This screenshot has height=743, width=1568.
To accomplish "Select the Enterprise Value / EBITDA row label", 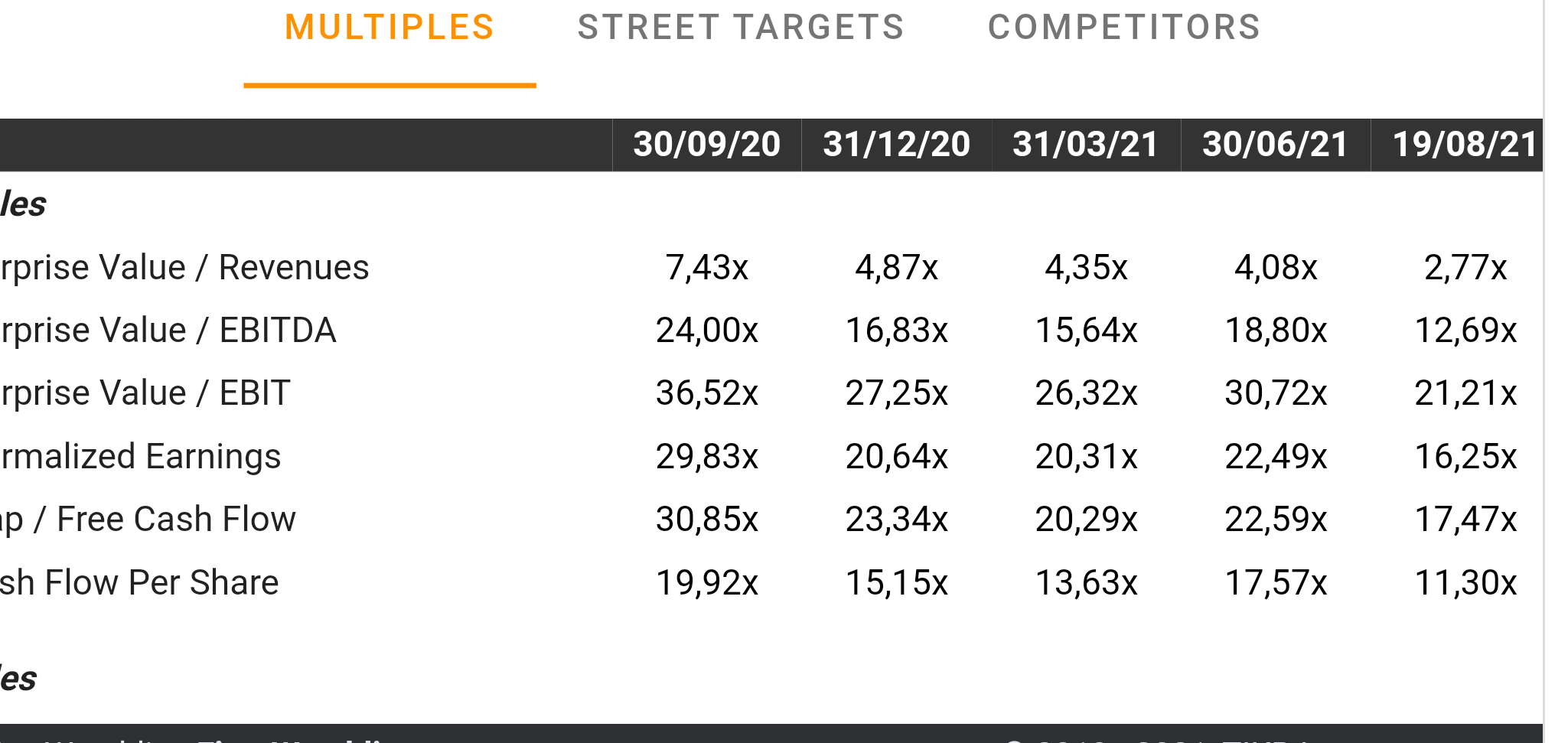I will pos(168,331).
